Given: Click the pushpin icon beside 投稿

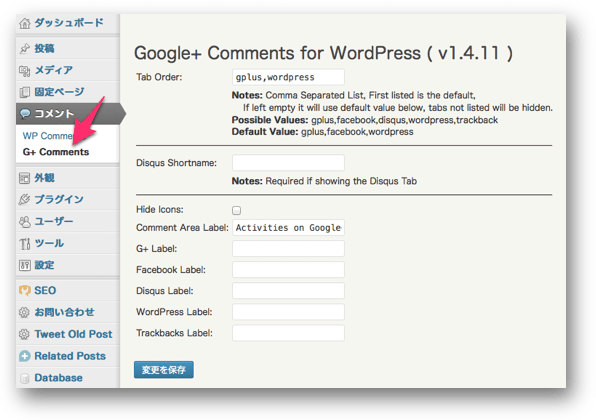Looking at the screenshot, I should pyautogui.click(x=25, y=49).
